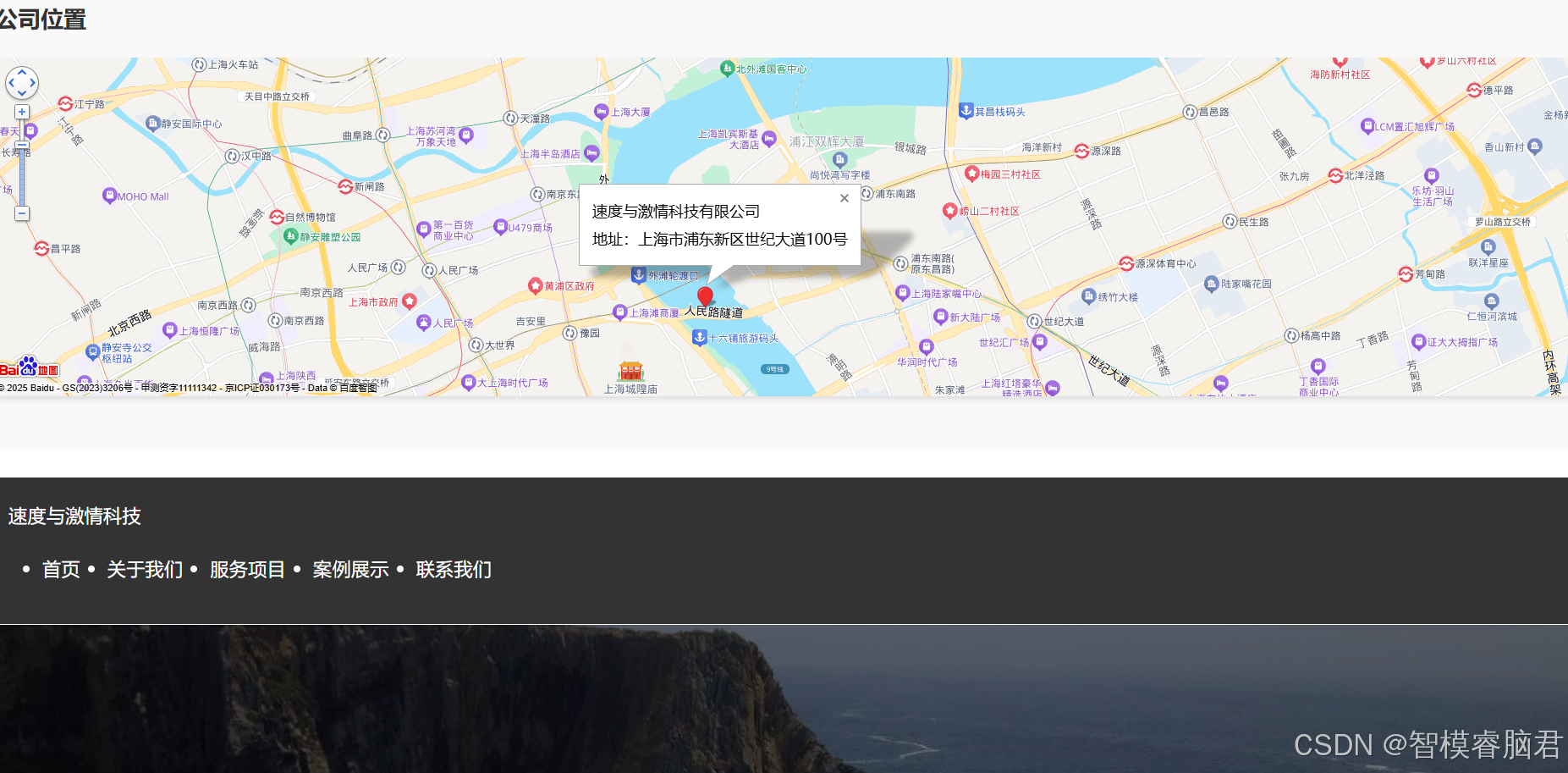The image size is (1568, 773).
Task: Open the 联系我们 footer link
Action: (454, 570)
